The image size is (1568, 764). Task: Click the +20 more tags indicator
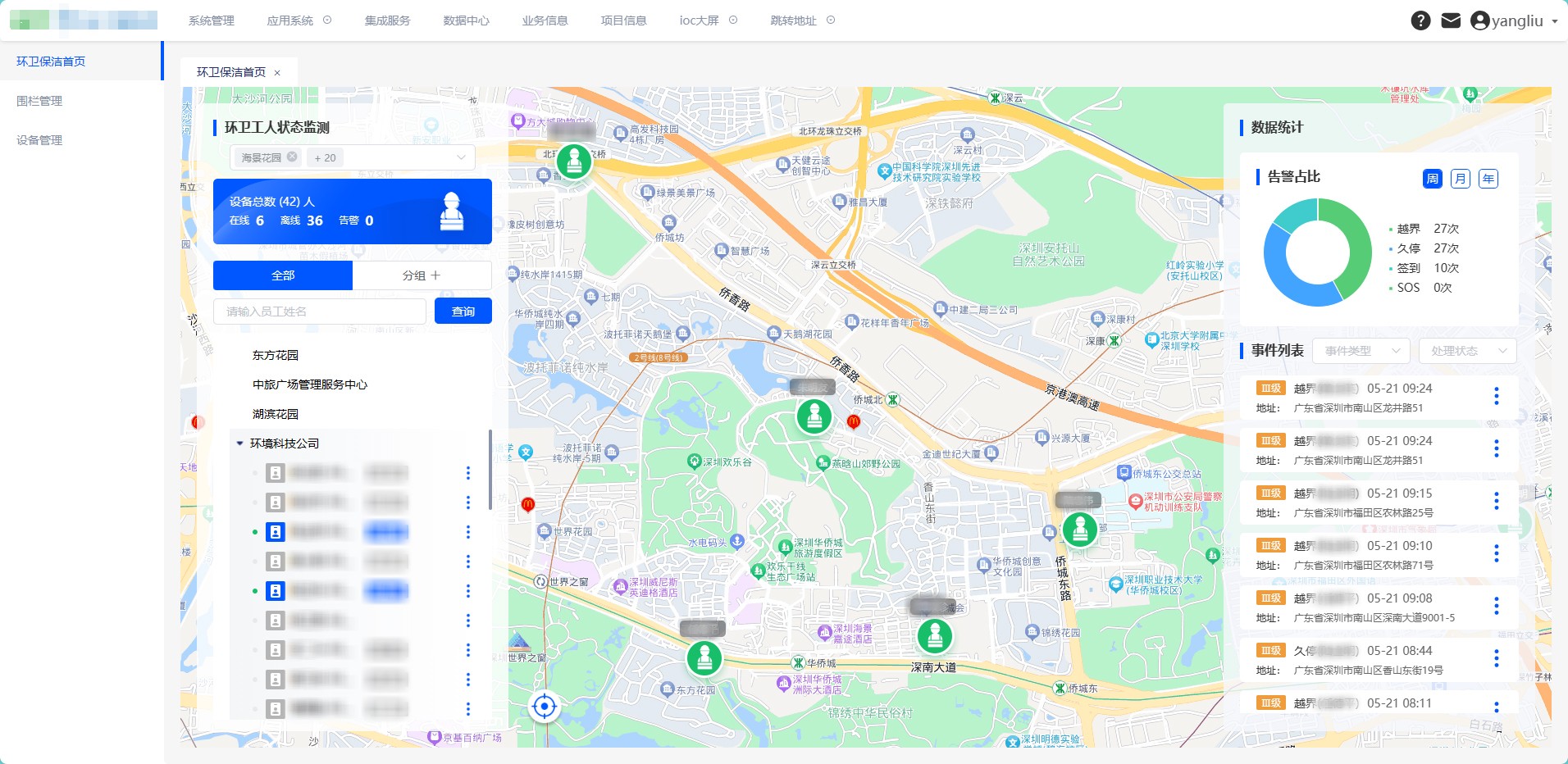326,157
